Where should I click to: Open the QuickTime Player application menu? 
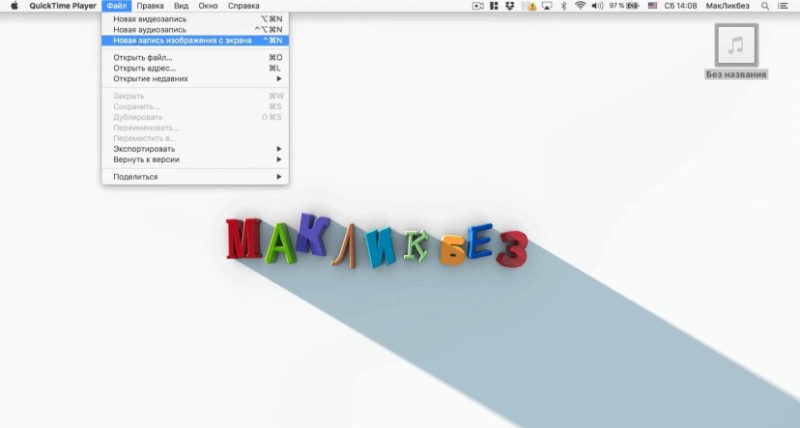click(62, 6)
